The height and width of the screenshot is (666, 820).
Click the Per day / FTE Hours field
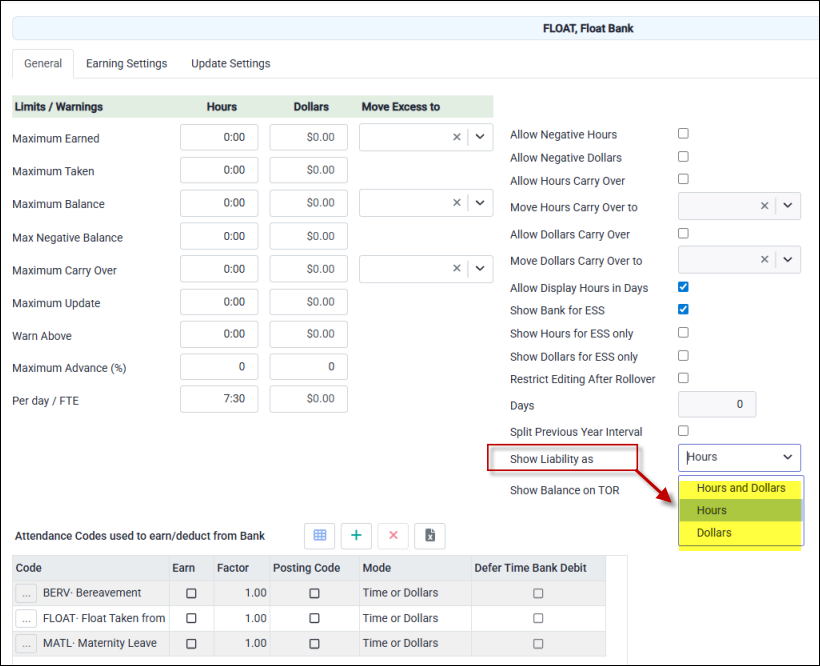219,399
